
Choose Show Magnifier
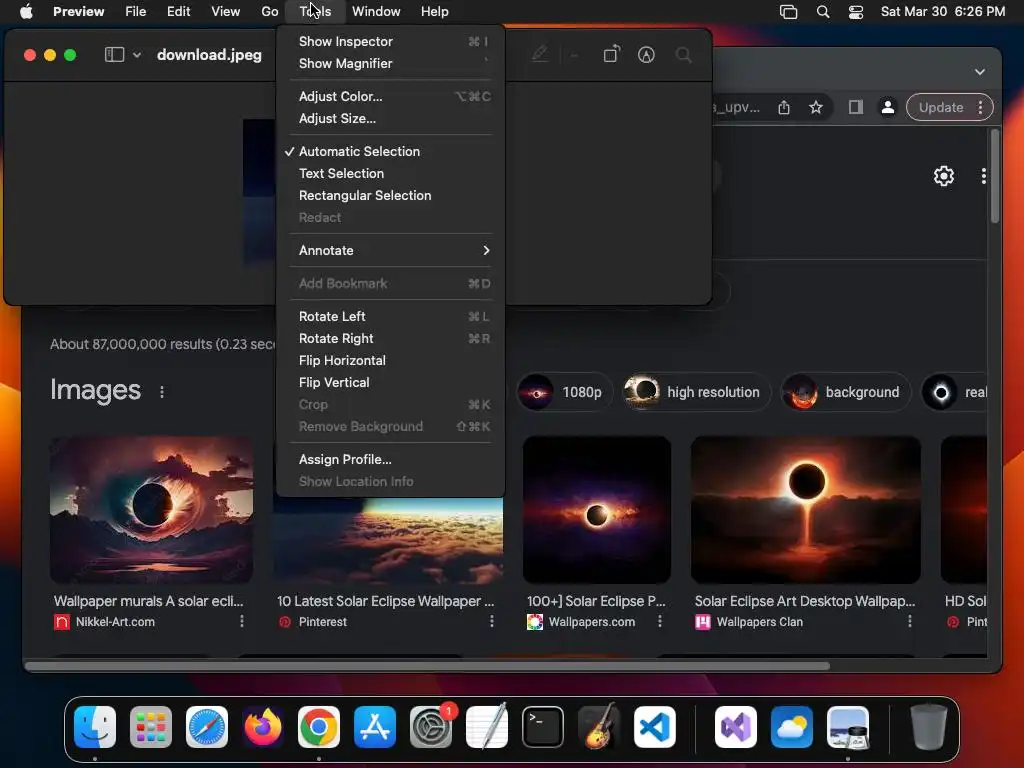click(391, 63)
